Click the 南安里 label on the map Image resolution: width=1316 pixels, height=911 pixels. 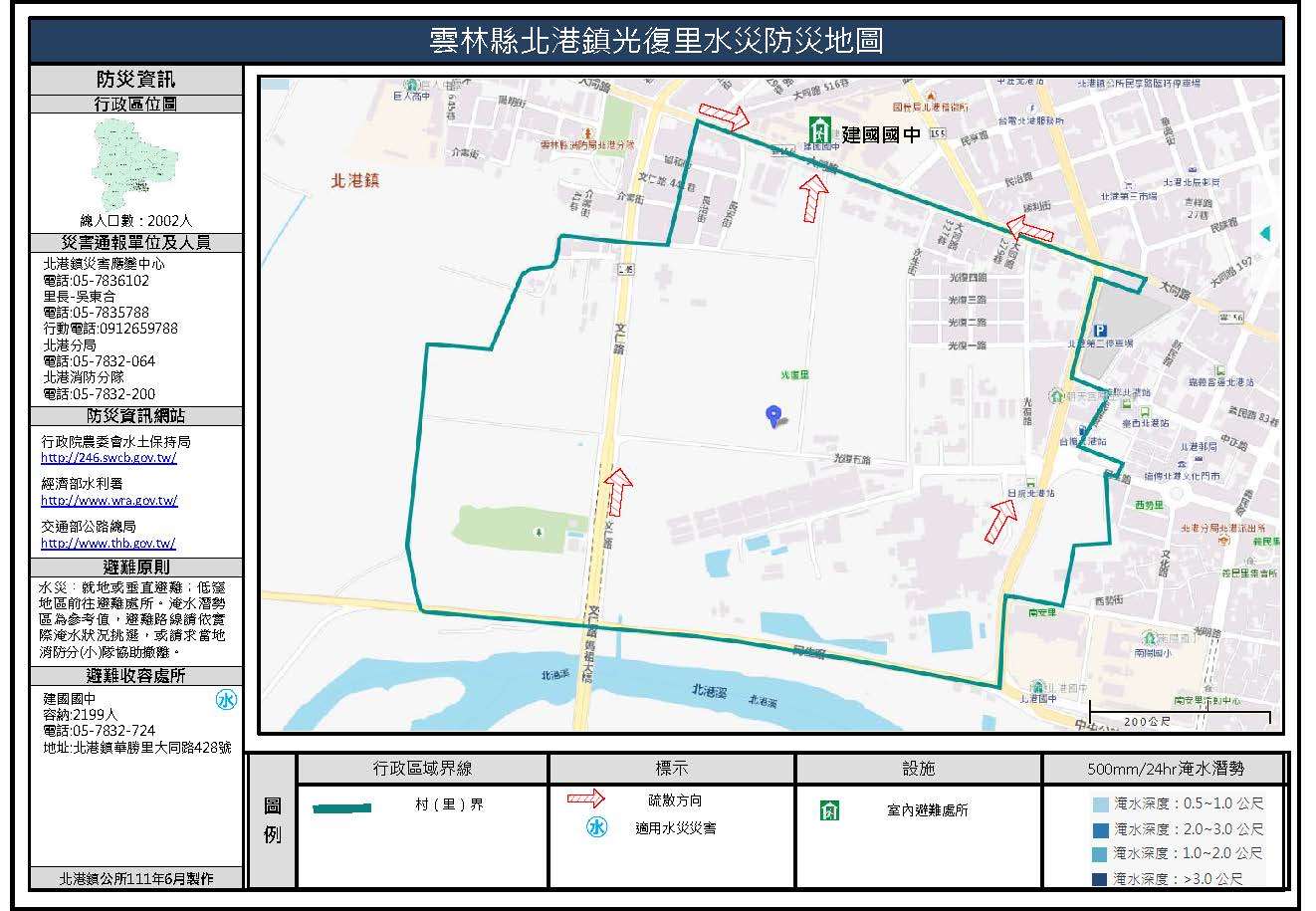(x=1042, y=614)
